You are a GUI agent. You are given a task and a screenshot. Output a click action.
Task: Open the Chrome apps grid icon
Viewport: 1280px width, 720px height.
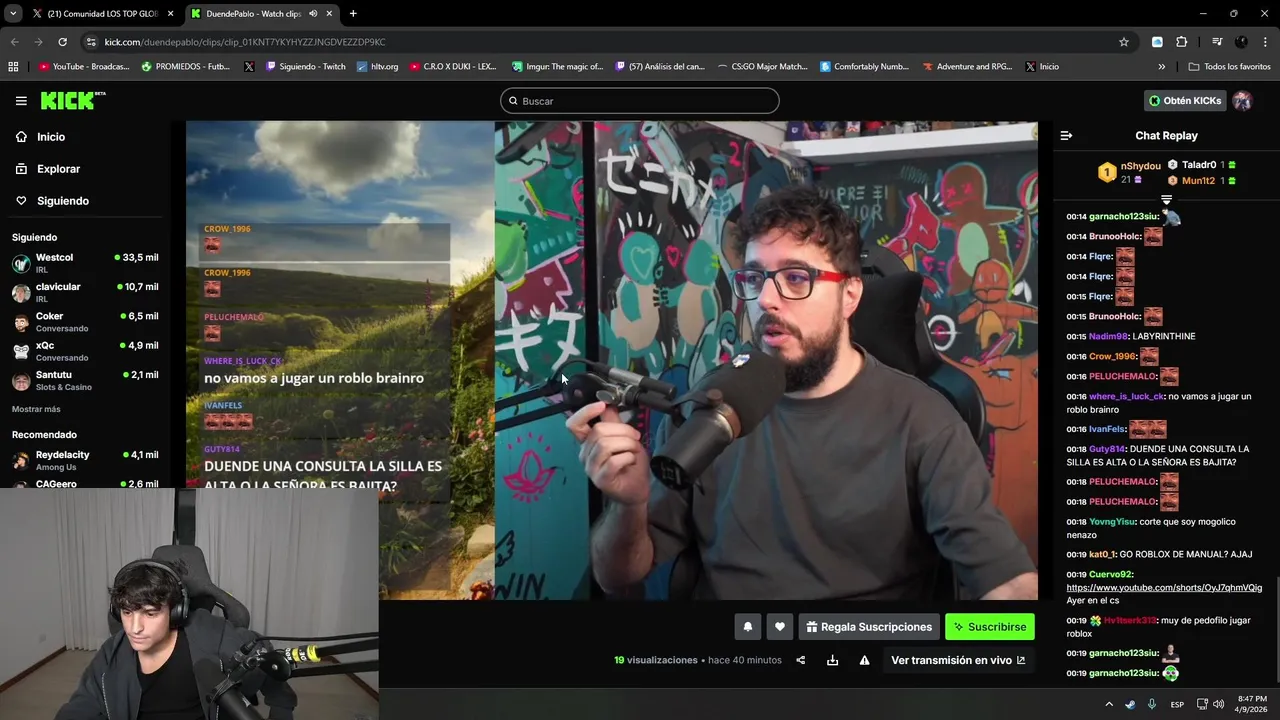[x=13, y=67]
